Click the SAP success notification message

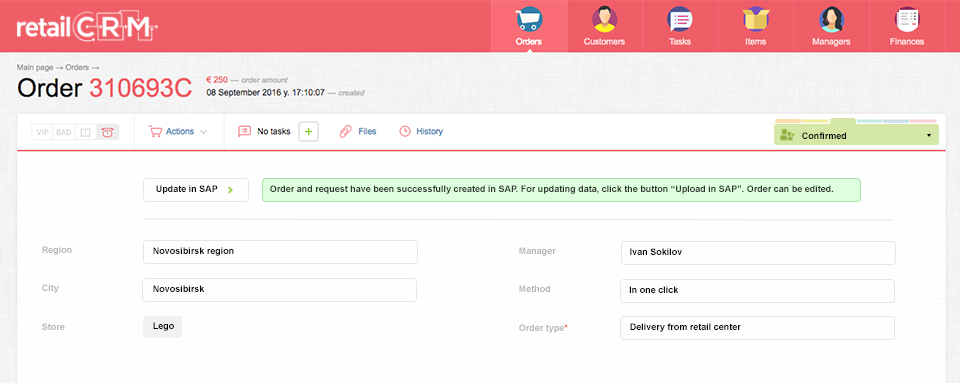click(x=561, y=190)
